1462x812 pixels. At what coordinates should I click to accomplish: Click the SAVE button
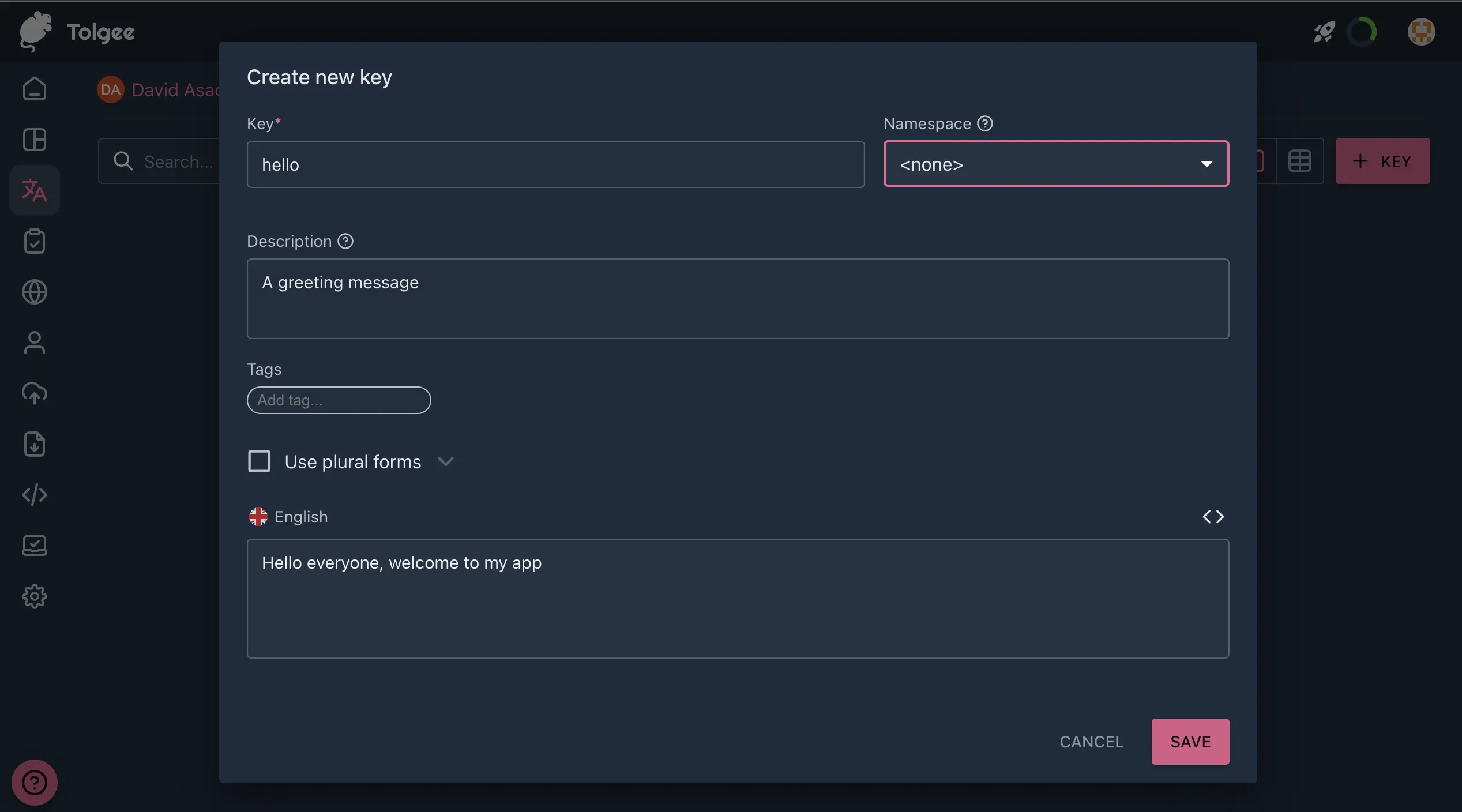(1190, 742)
